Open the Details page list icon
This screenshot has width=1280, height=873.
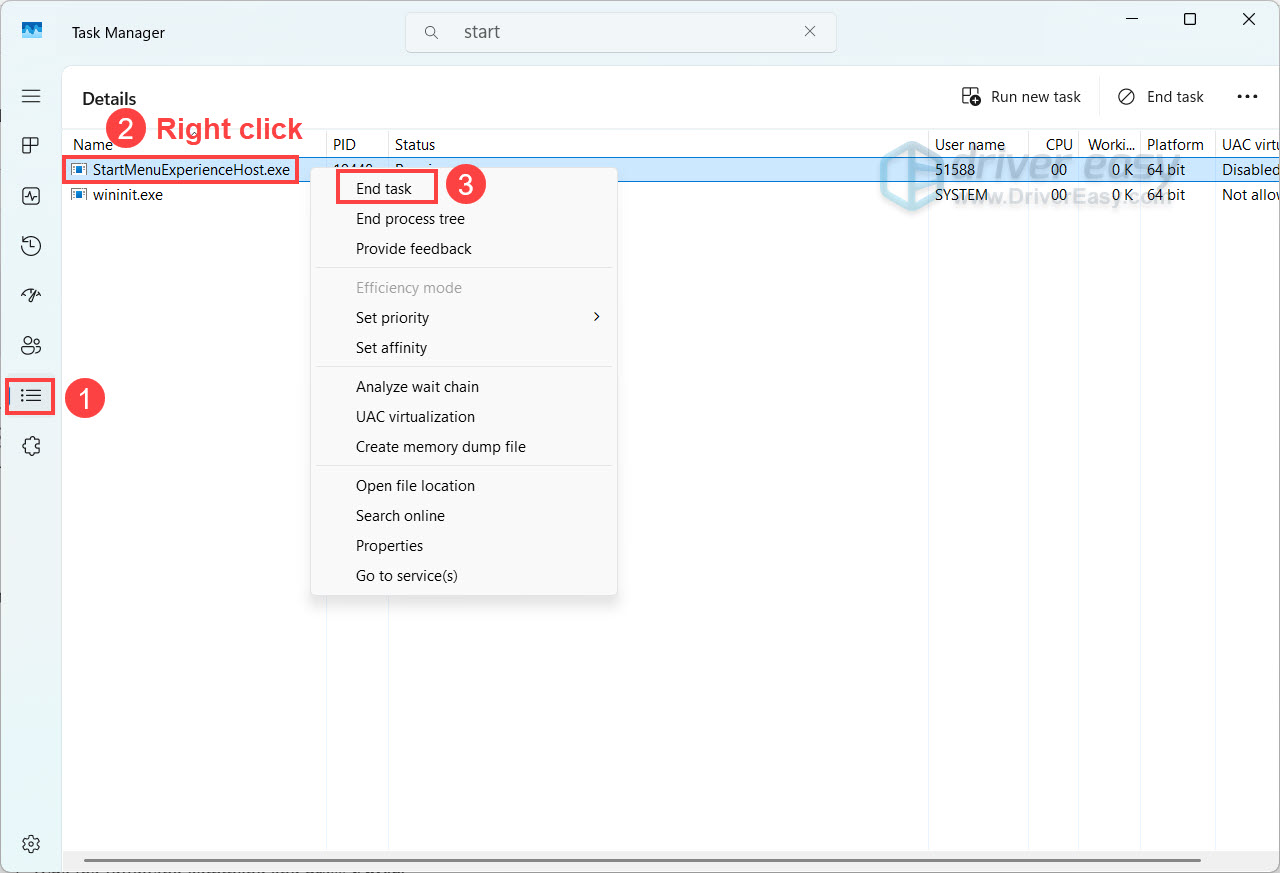[31, 396]
